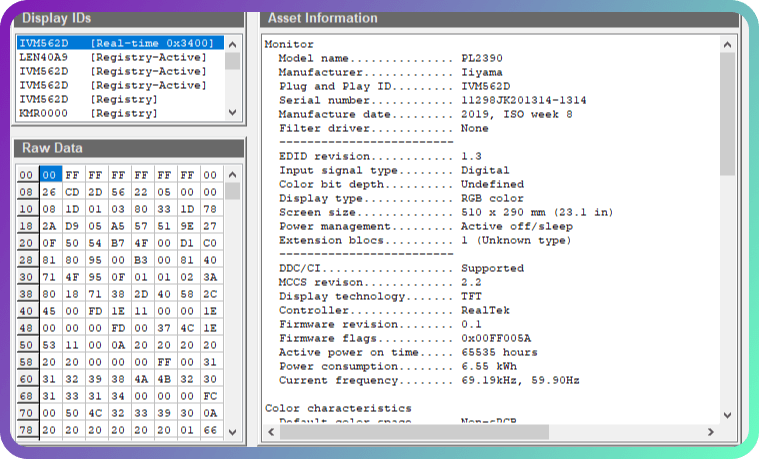The width and height of the screenshot is (759, 459).
Task: Click Asset Information vertical scrollbar up arrow
Action: pos(727,45)
